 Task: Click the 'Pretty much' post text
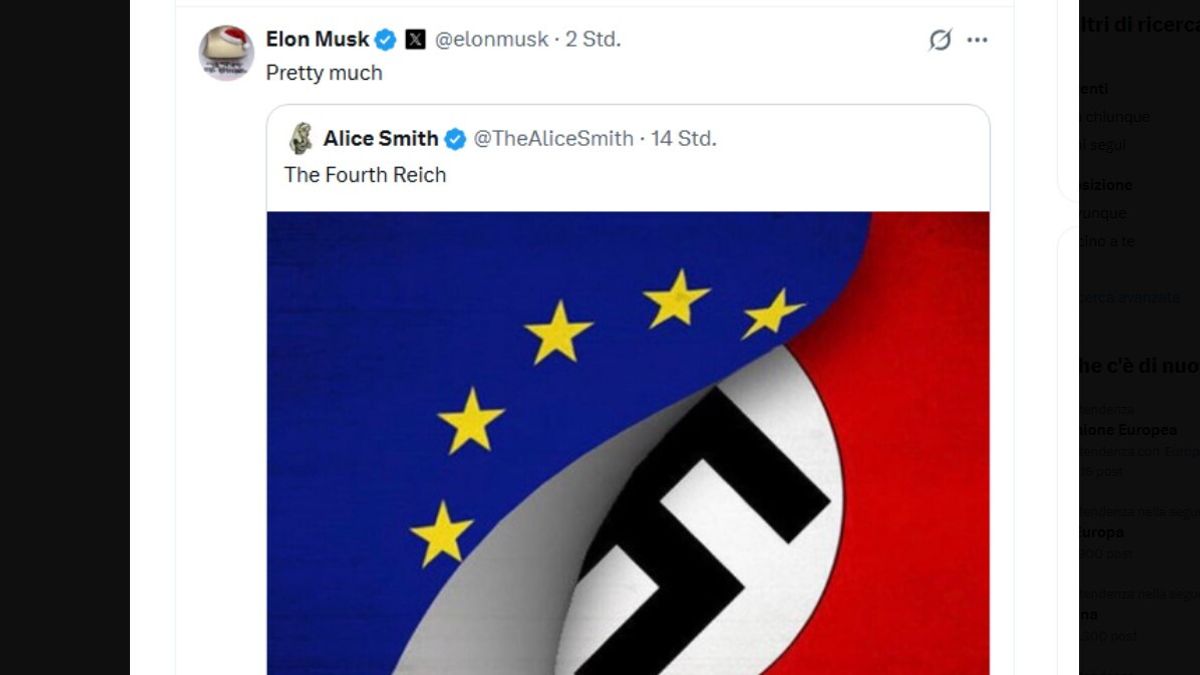point(324,73)
